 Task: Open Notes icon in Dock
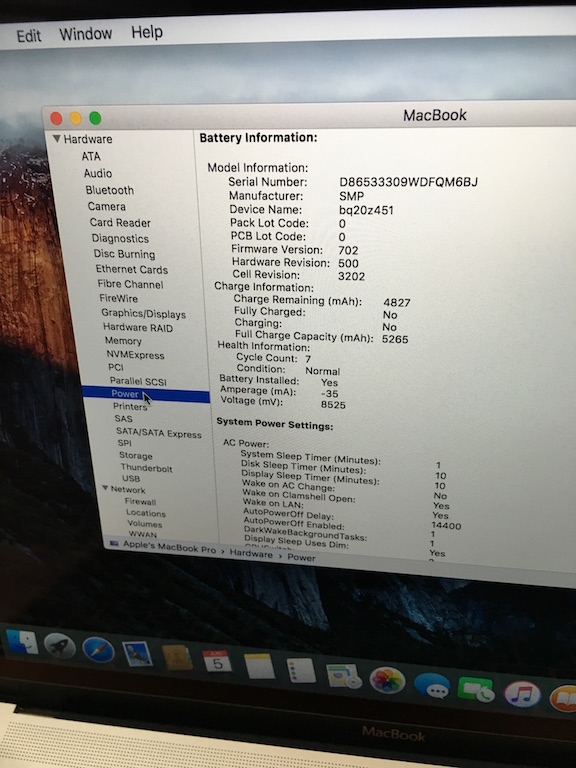pos(259,666)
